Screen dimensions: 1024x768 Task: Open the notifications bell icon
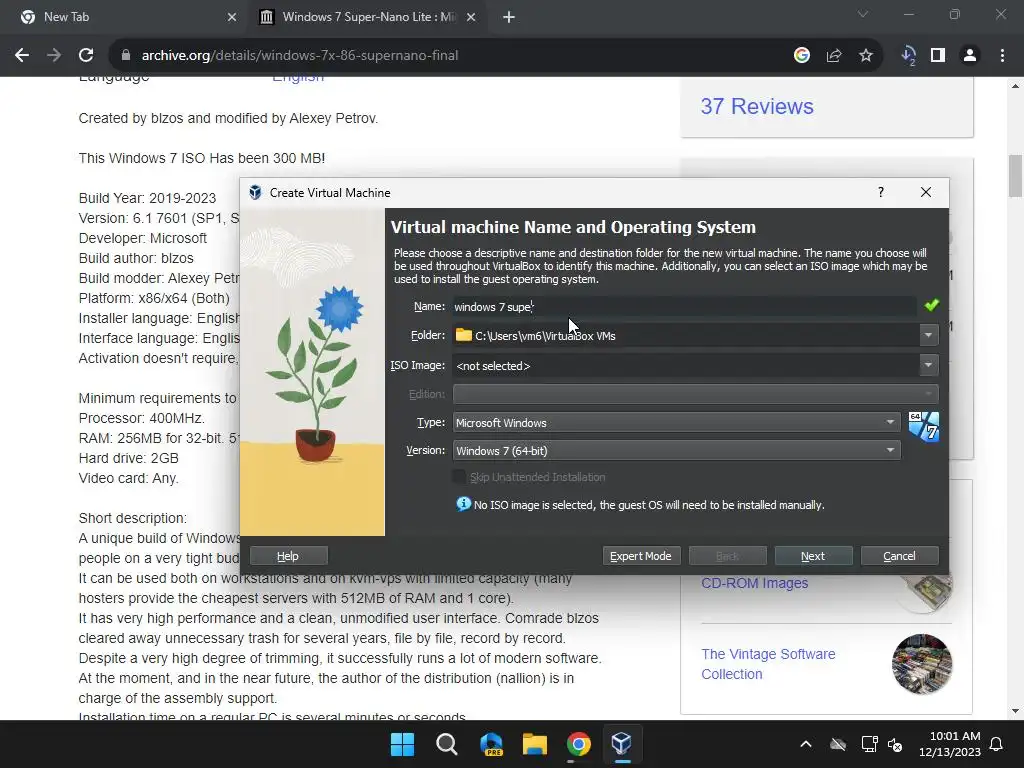997,744
